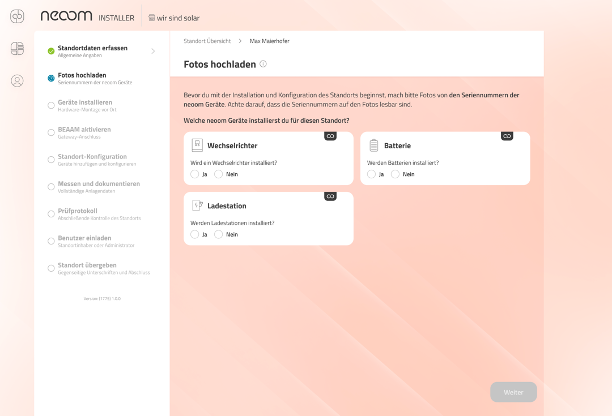Select Nein for Ladestation installation

(x=218, y=234)
